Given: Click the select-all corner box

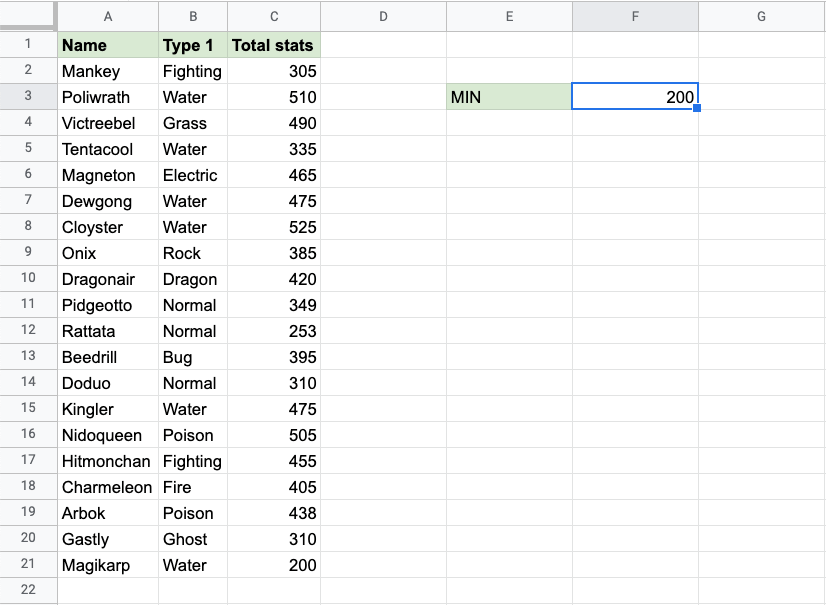Looking at the screenshot, I should tap(28, 16).
